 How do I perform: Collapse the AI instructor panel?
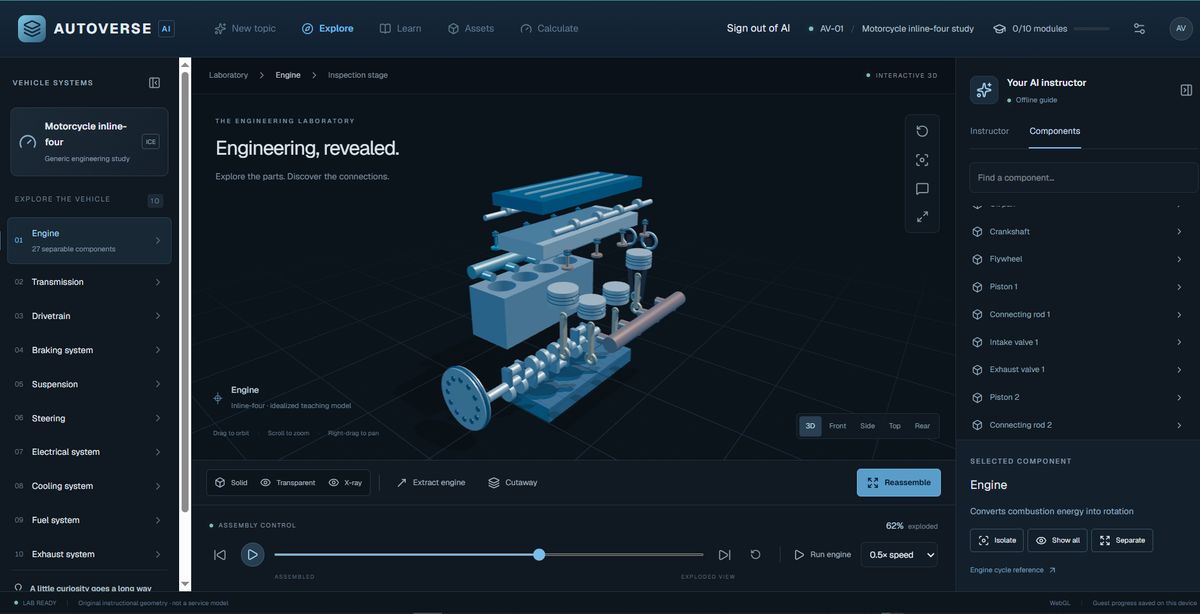(1186, 90)
